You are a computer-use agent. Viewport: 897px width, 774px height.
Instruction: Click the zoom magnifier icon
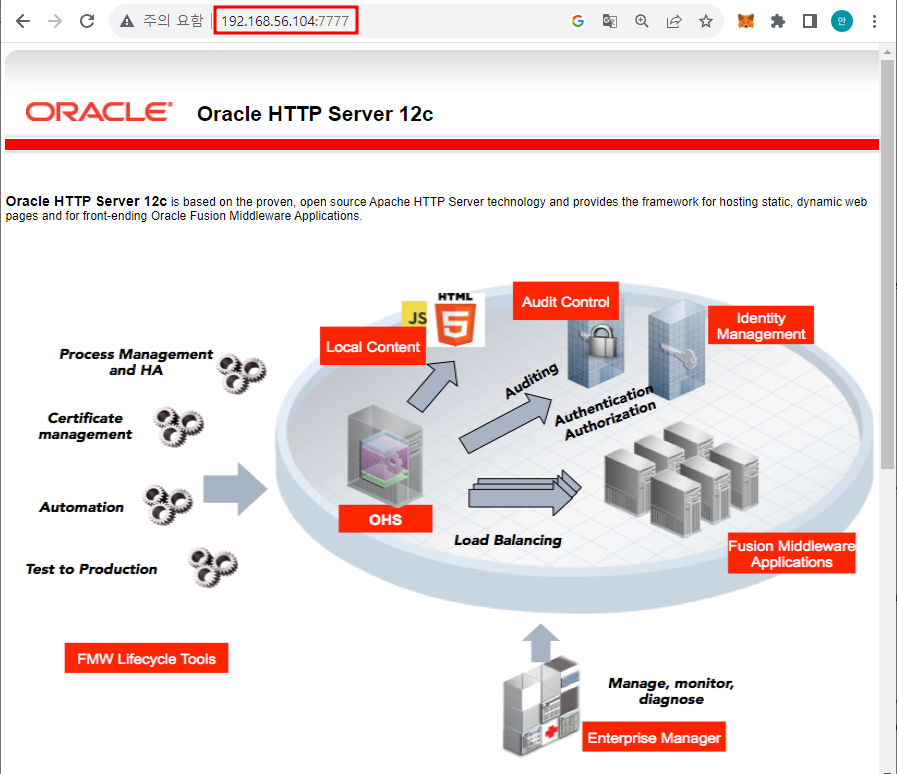click(x=642, y=21)
